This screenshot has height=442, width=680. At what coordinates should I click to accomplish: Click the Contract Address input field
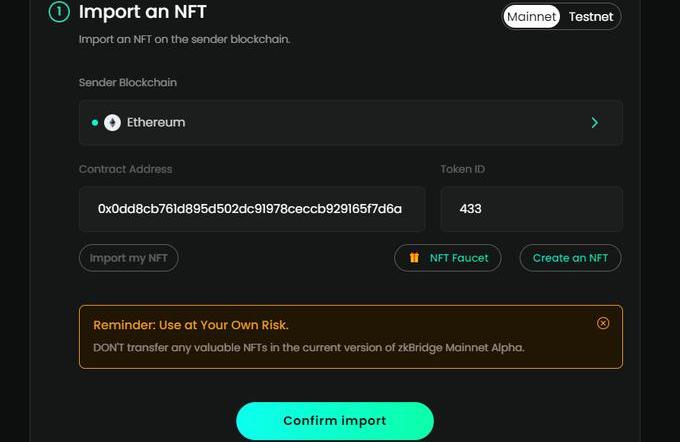tap(251, 209)
